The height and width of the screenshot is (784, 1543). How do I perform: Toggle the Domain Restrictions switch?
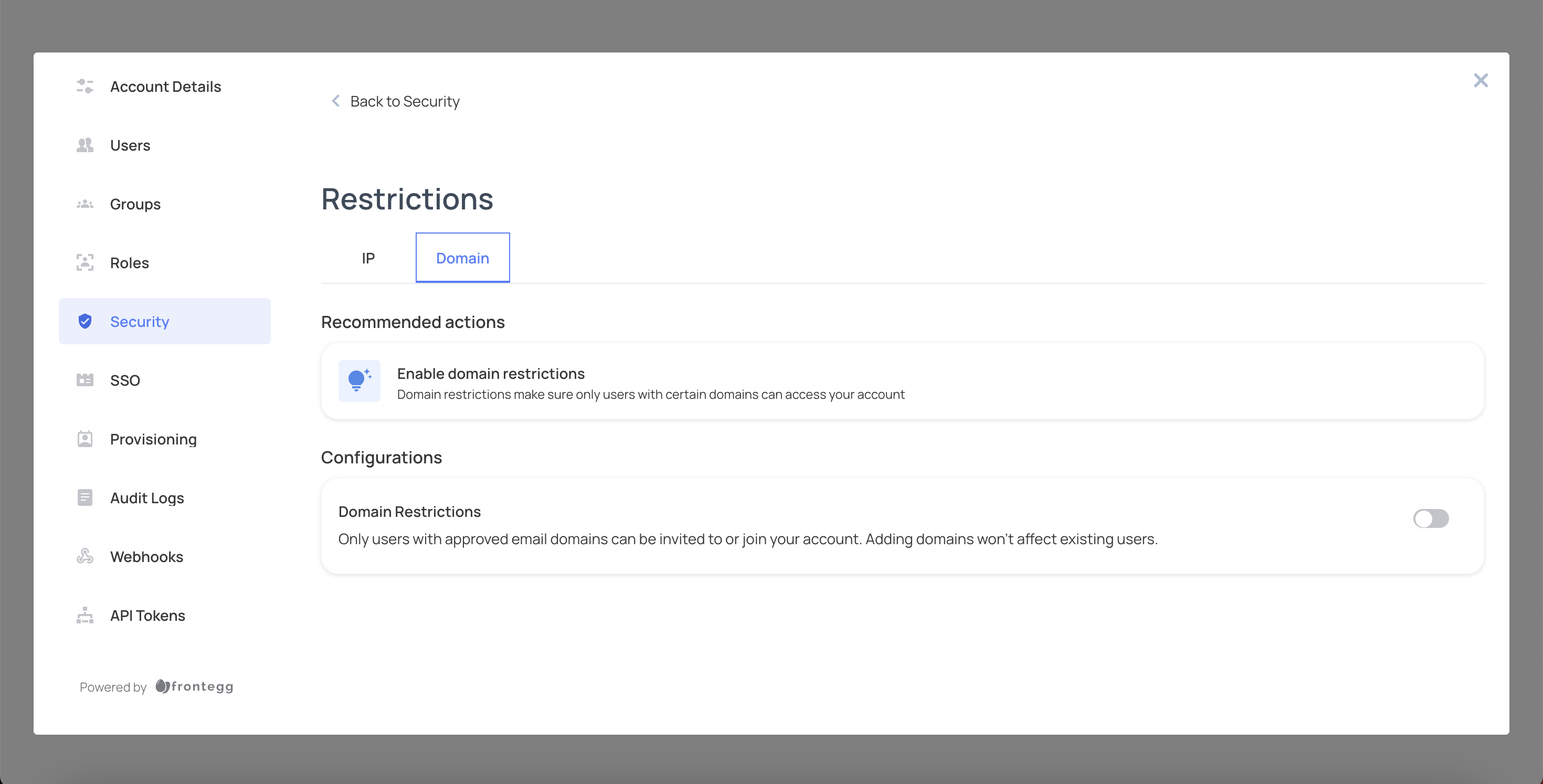1430,518
